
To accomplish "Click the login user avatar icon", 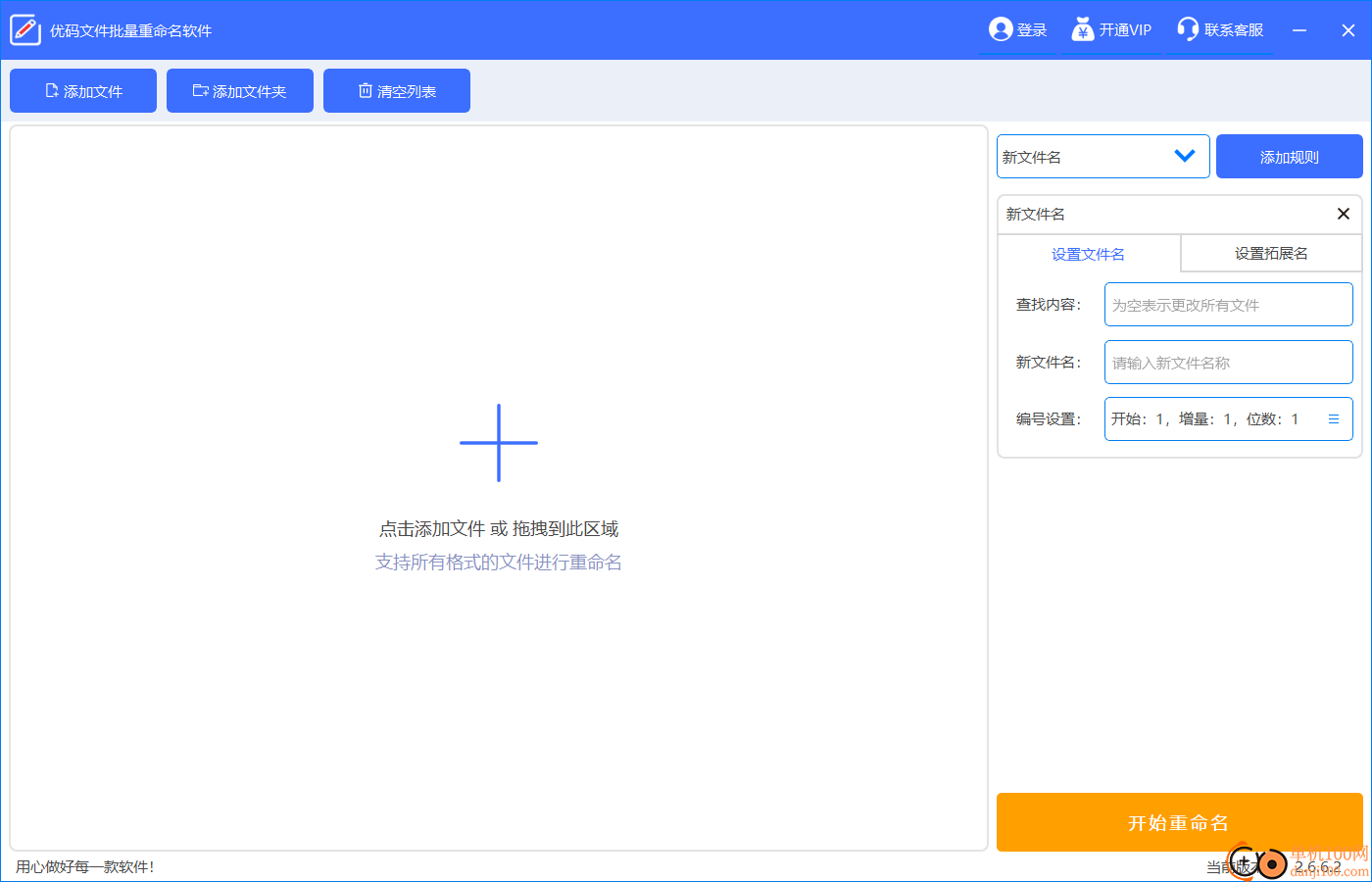I will [x=1001, y=29].
